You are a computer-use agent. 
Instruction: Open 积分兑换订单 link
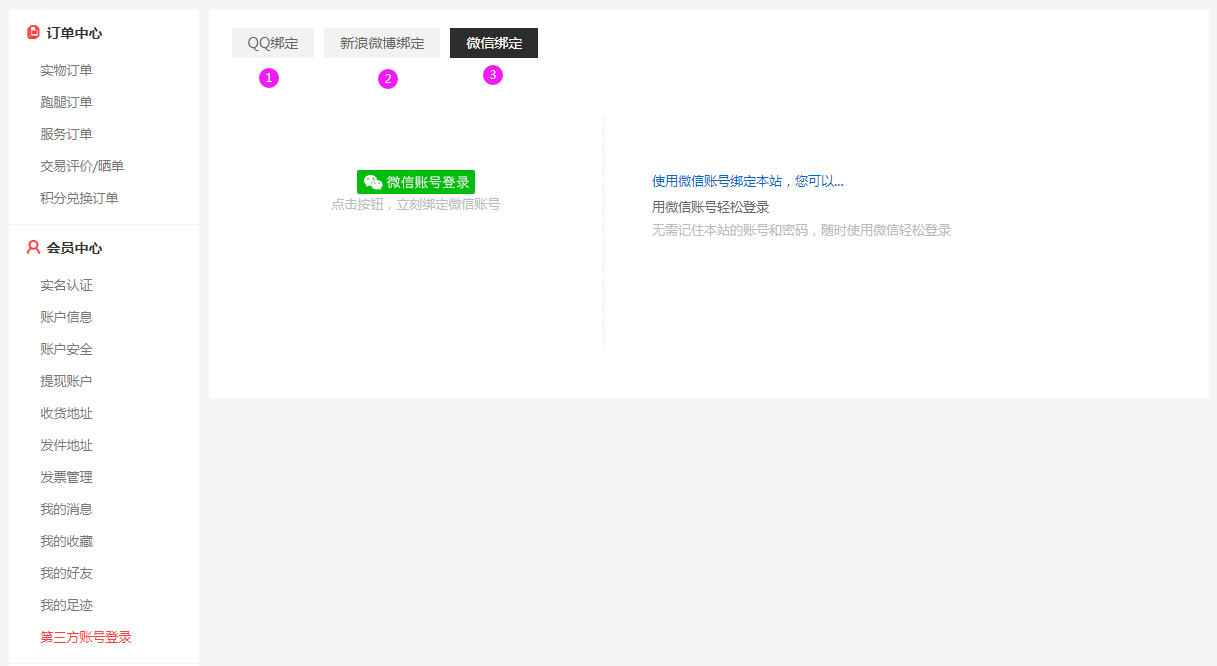pyautogui.click(x=79, y=198)
